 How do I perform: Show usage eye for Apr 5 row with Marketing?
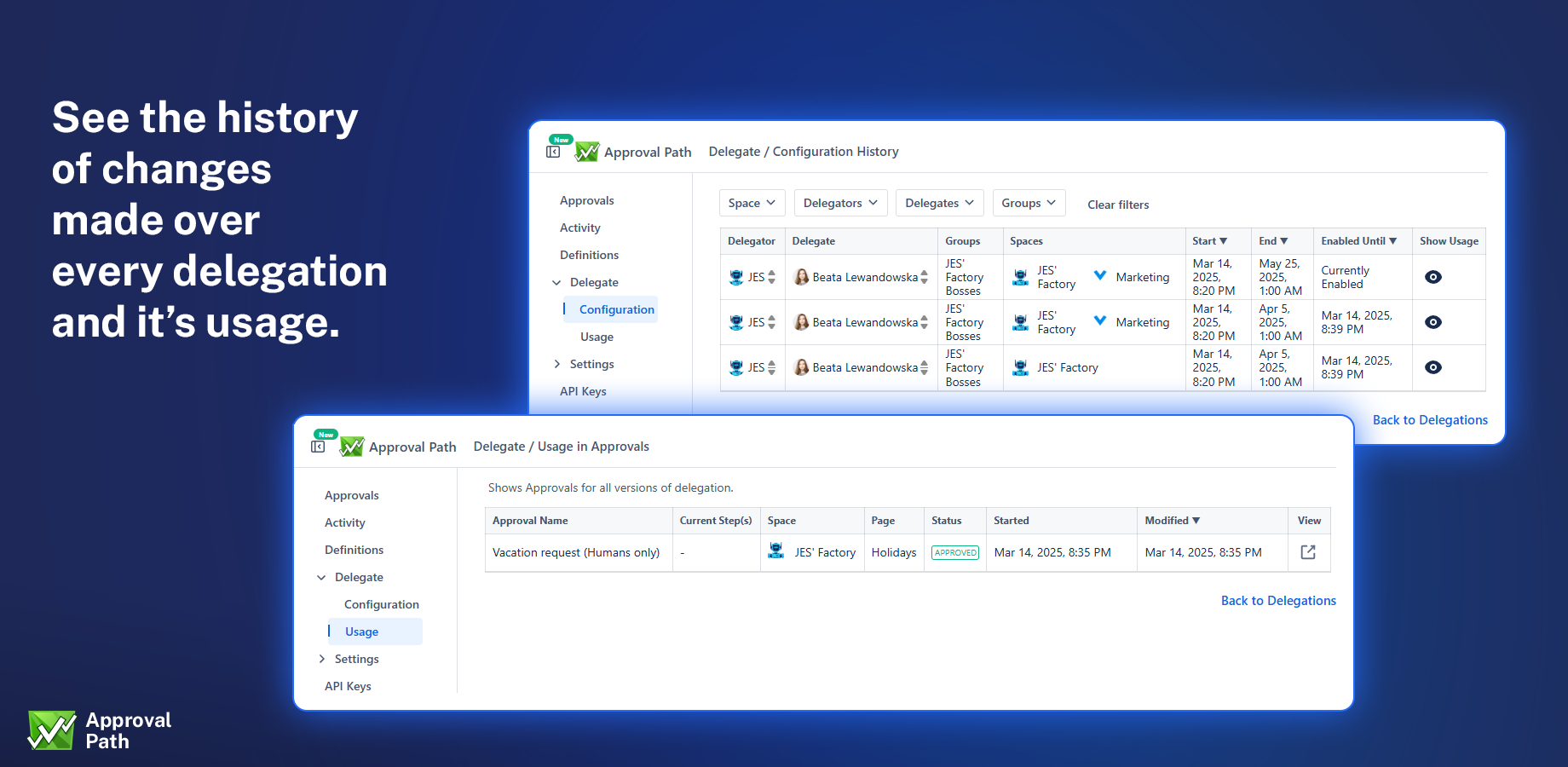point(1433,322)
